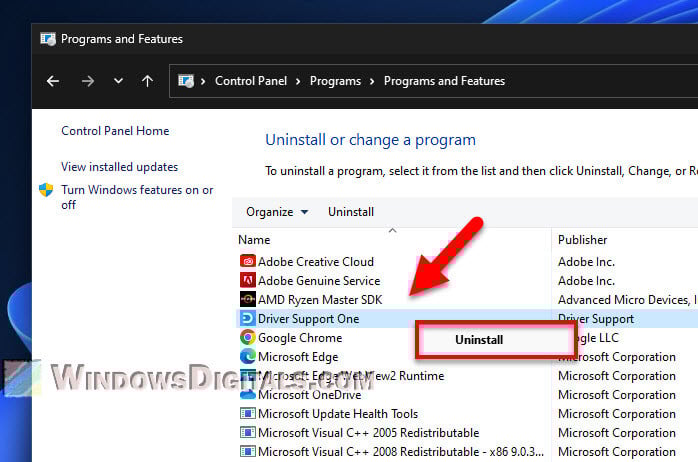
Task: Select Google Chrome row text
Action: pyautogui.click(x=300, y=338)
